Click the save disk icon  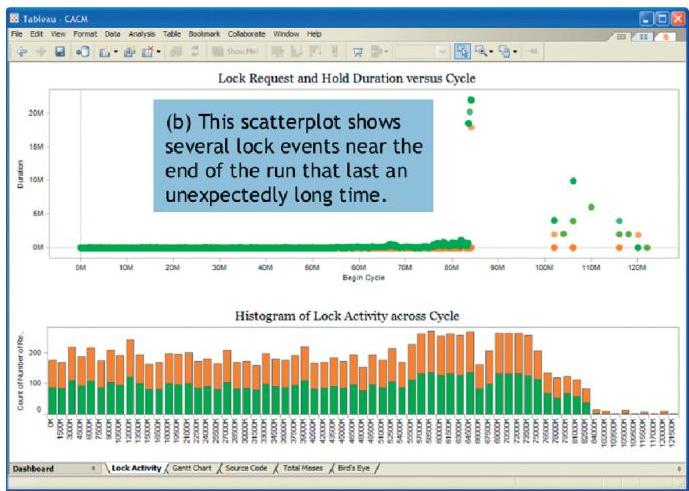(x=60, y=49)
